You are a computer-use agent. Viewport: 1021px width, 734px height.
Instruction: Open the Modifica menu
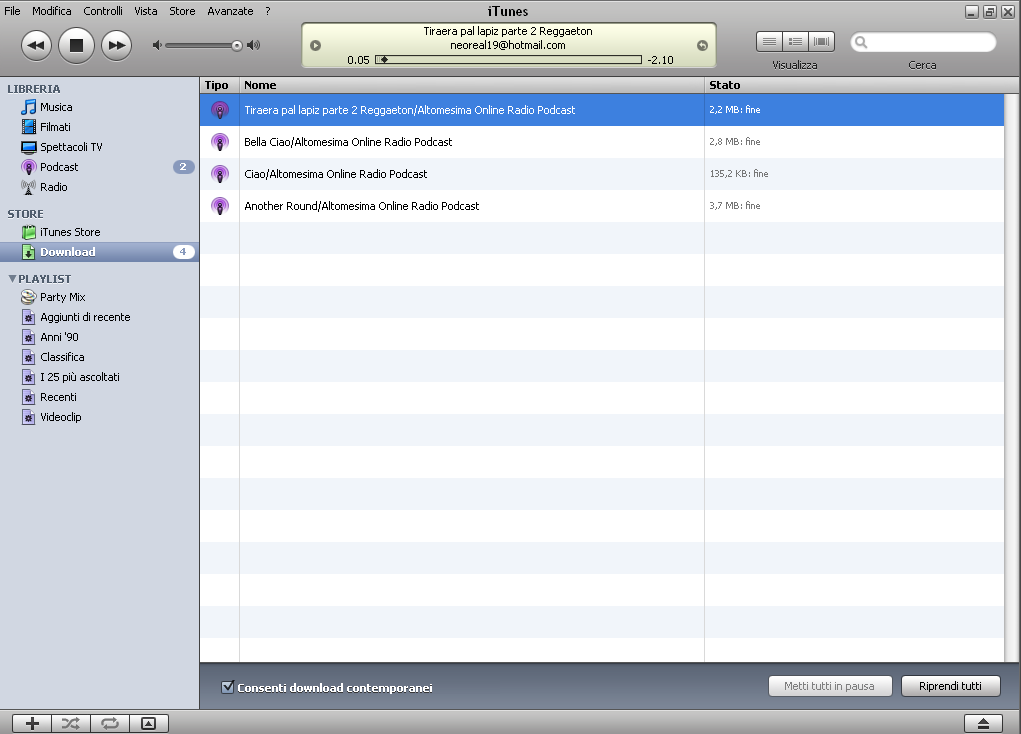click(51, 11)
